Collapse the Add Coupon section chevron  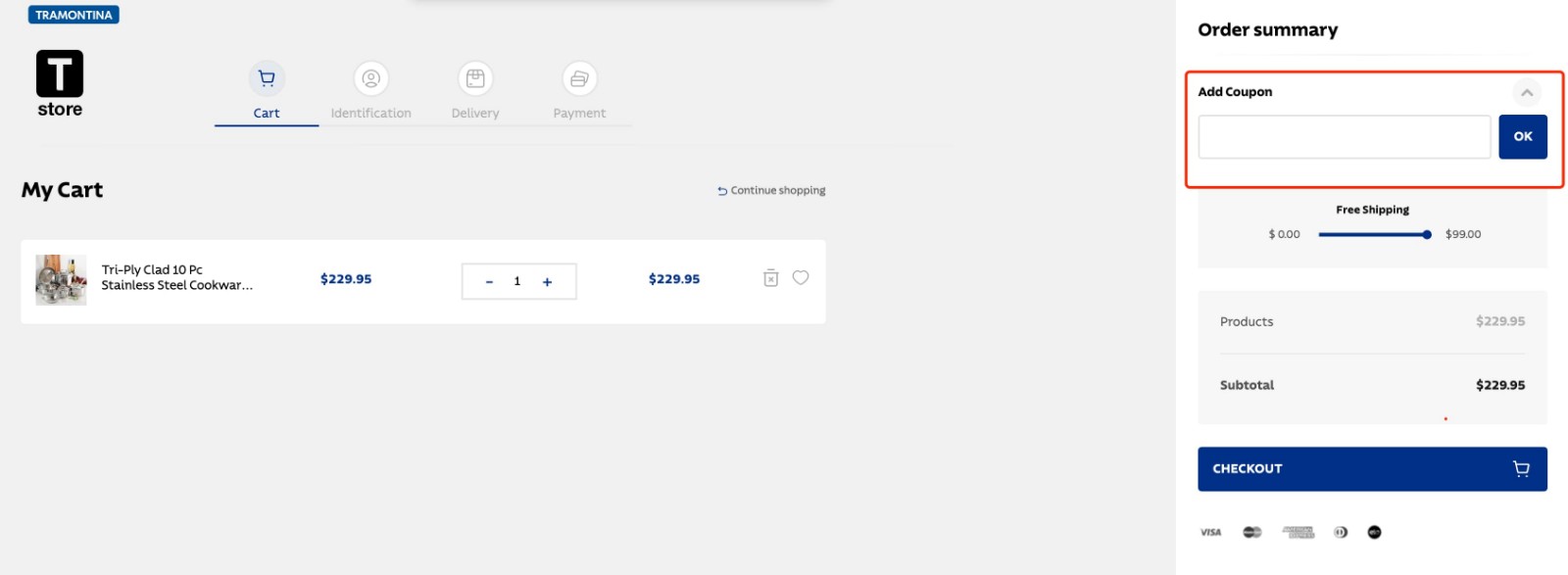click(x=1527, y=93)
